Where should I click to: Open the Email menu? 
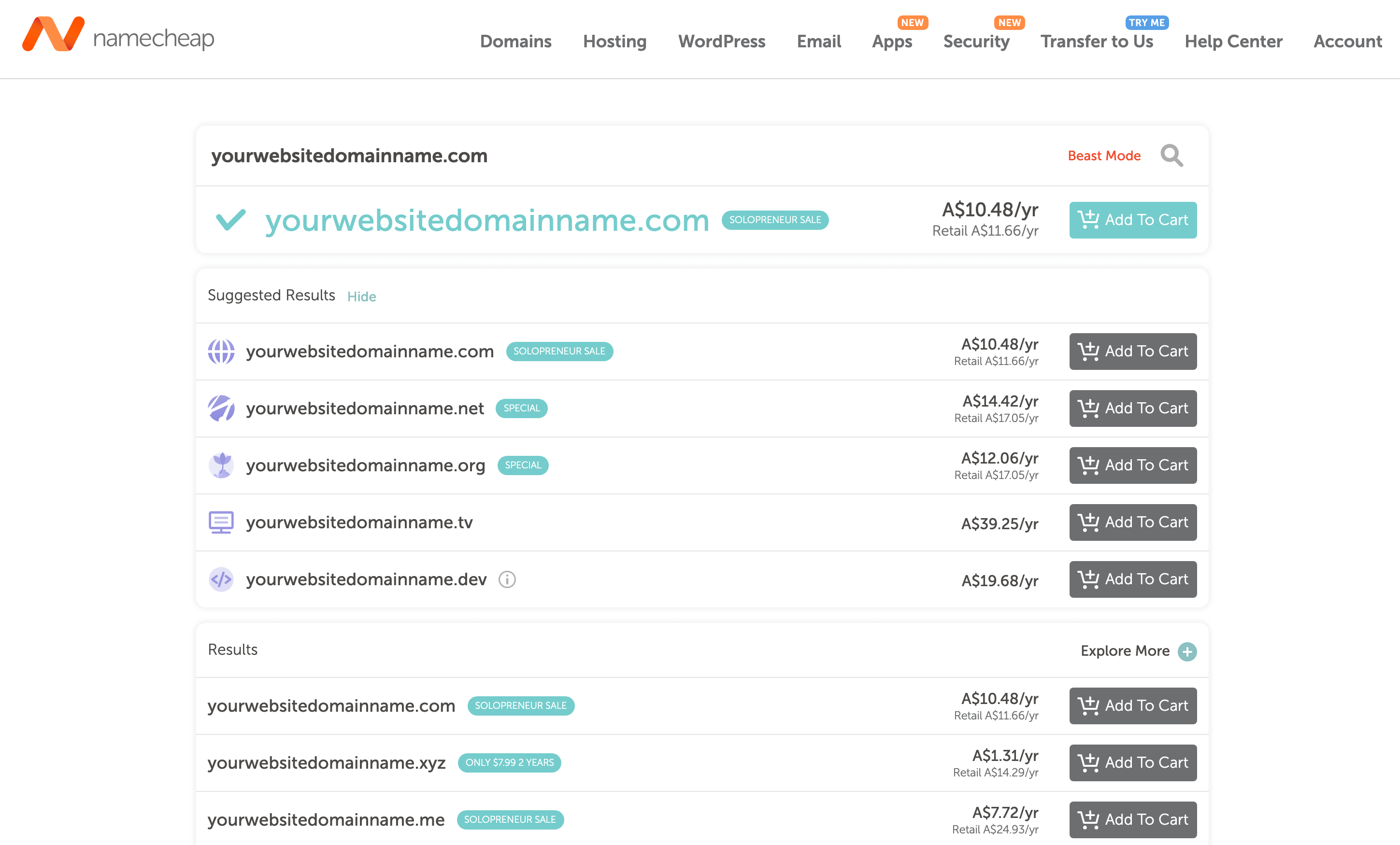pyautogui.click(x=819, y=41)
